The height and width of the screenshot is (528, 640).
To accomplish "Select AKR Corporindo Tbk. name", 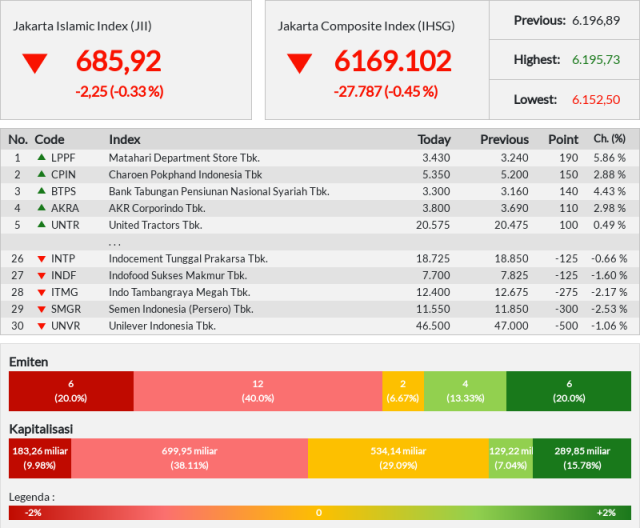I will [x=157, y=208].
